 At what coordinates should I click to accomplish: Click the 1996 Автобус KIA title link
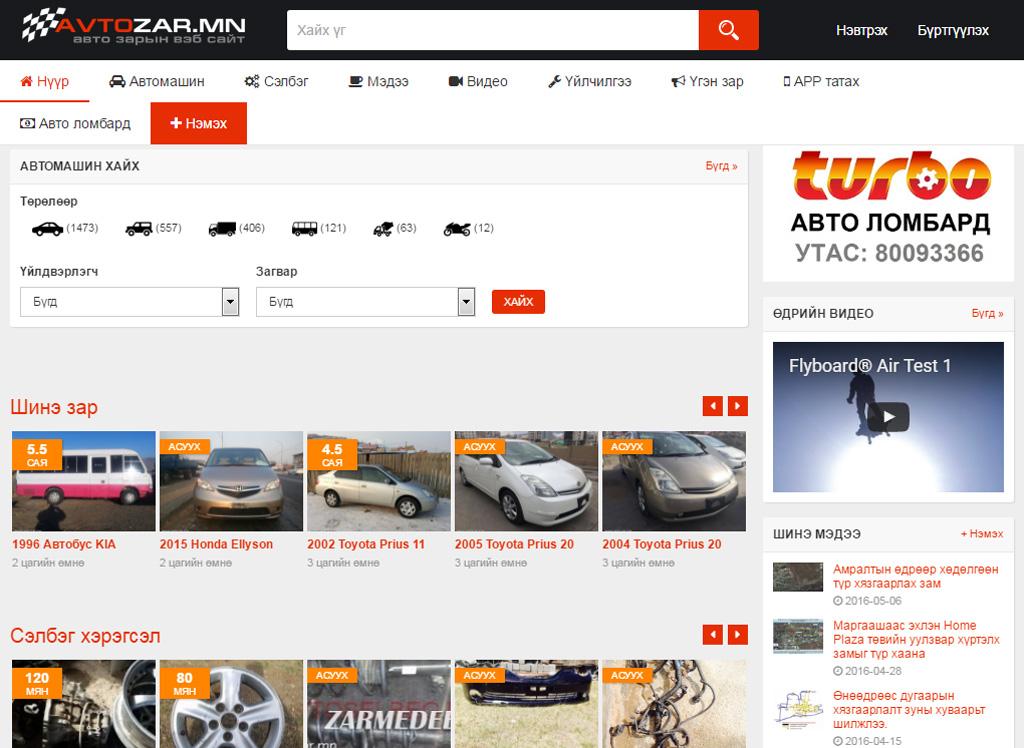coord(63,544)
